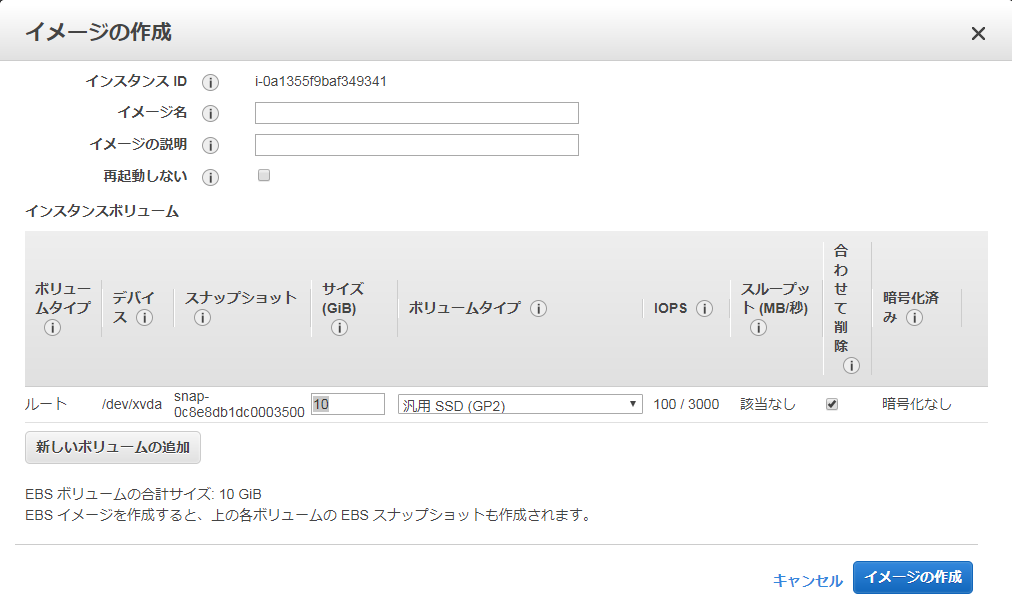Click info icon beside 再起動しない label
Image resolution: width=1012 pixels, height=614 pixels.
(x=210, y=177)
